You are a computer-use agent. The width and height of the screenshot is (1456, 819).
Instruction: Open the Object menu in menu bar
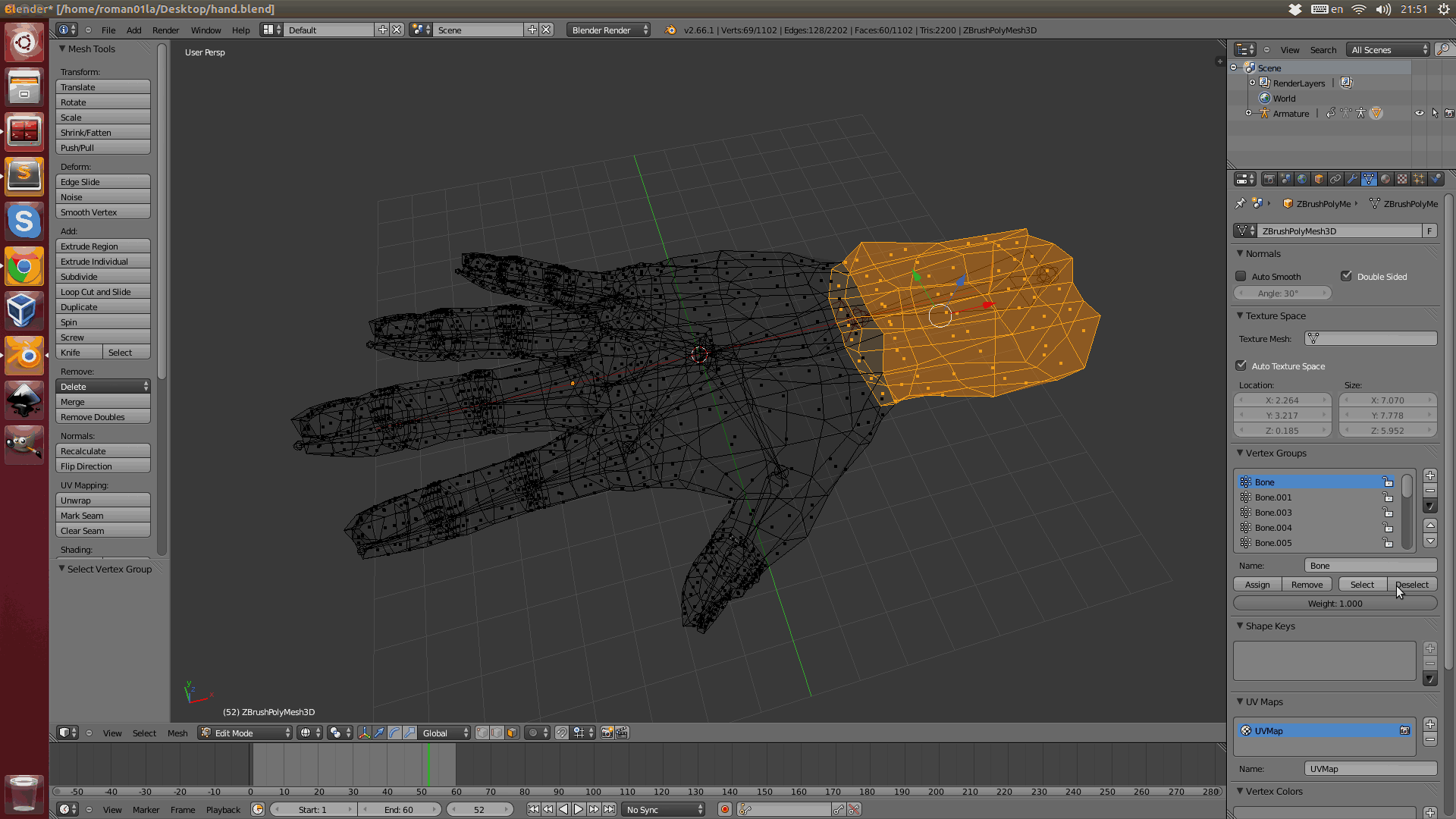click(x=176, y=732)
